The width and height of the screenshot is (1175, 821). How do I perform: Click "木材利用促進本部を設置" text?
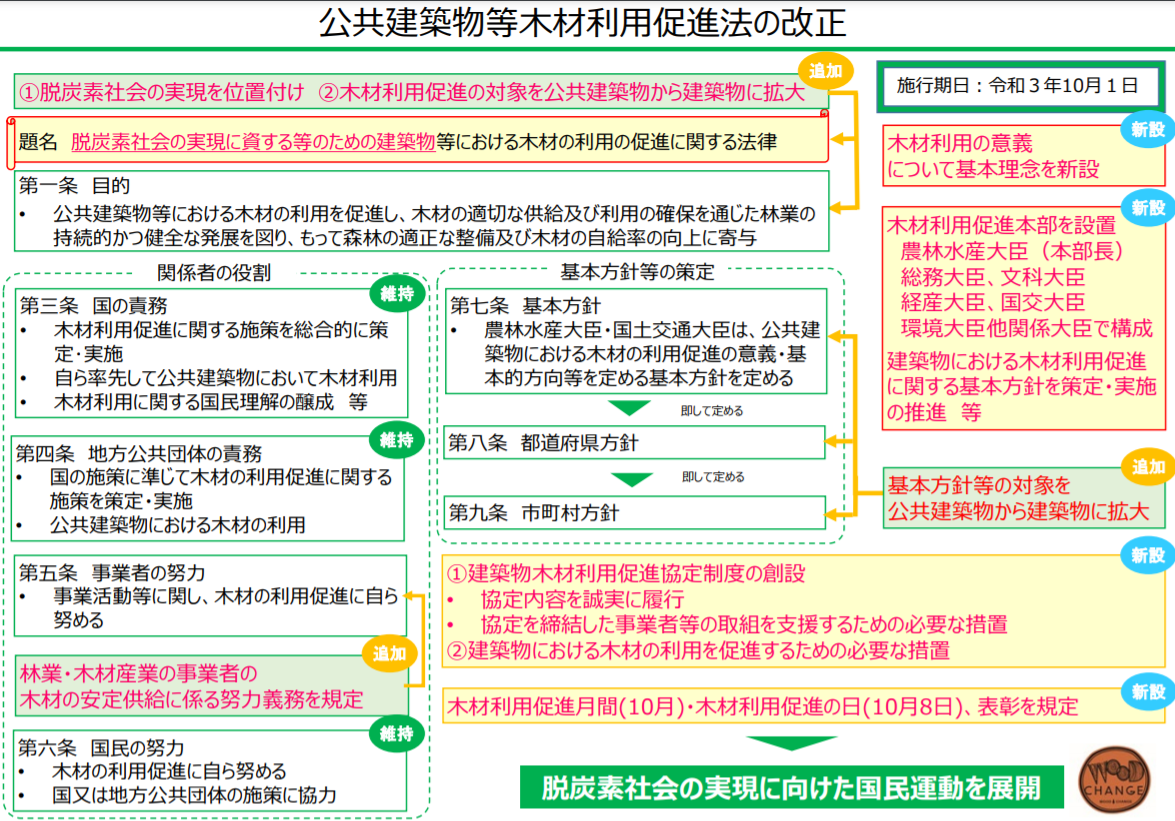(1002, 225)
